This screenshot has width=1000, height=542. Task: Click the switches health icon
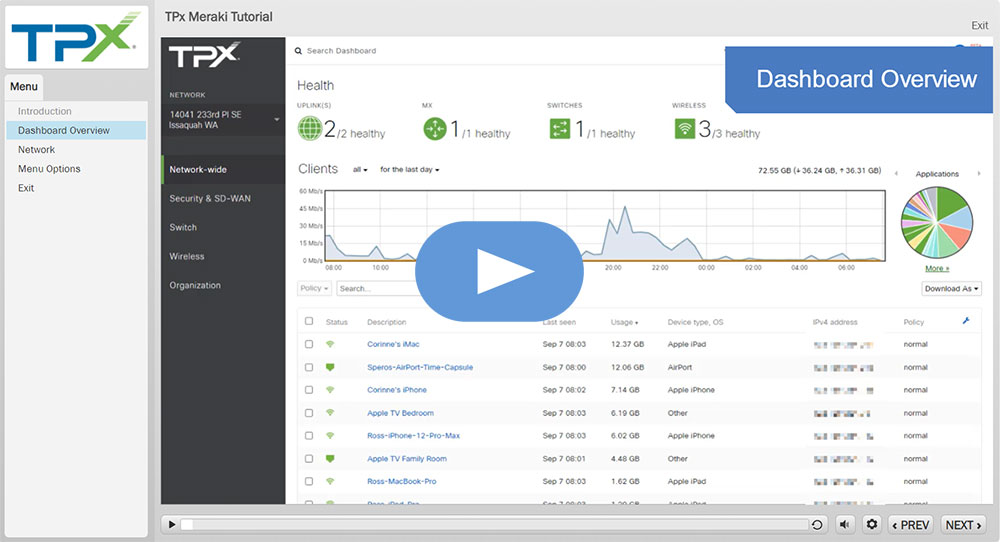559,129
